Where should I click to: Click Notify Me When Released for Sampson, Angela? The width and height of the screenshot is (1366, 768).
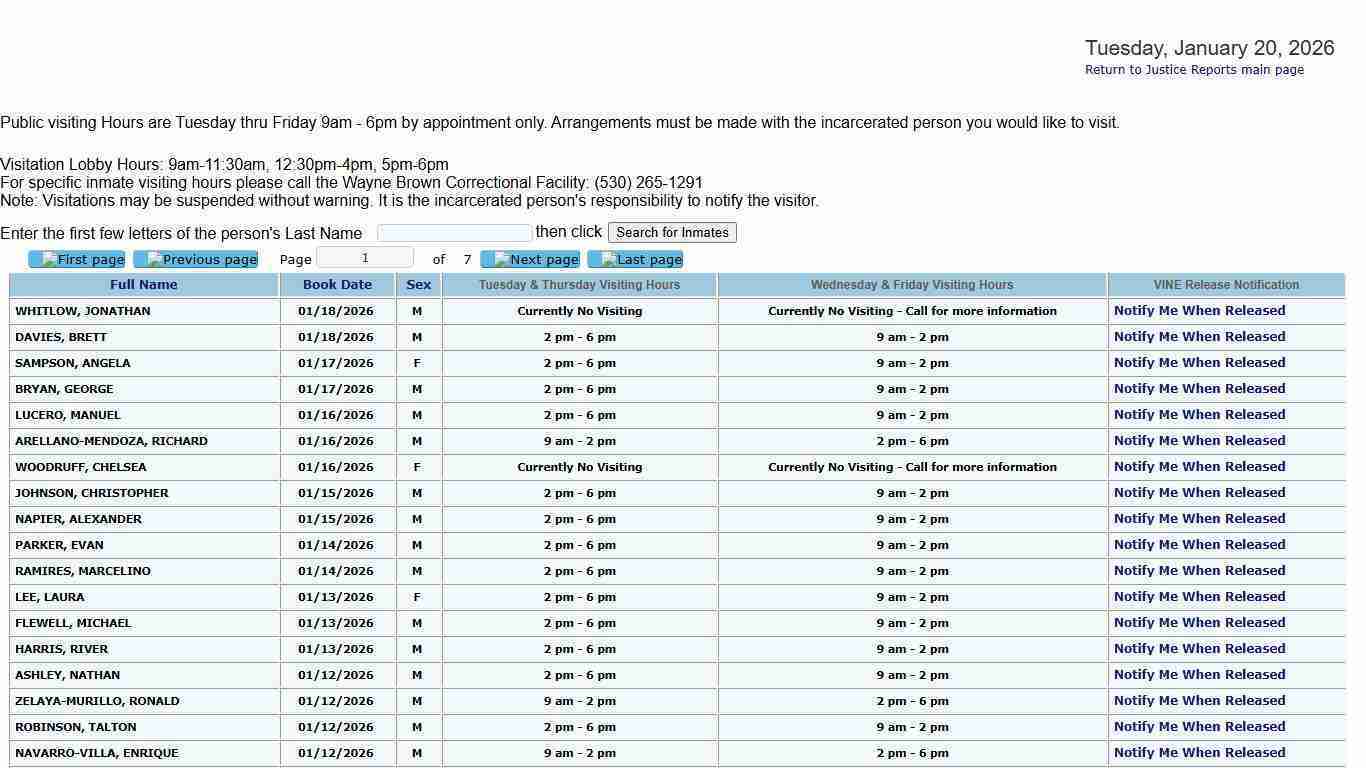tap(1199, 363)
